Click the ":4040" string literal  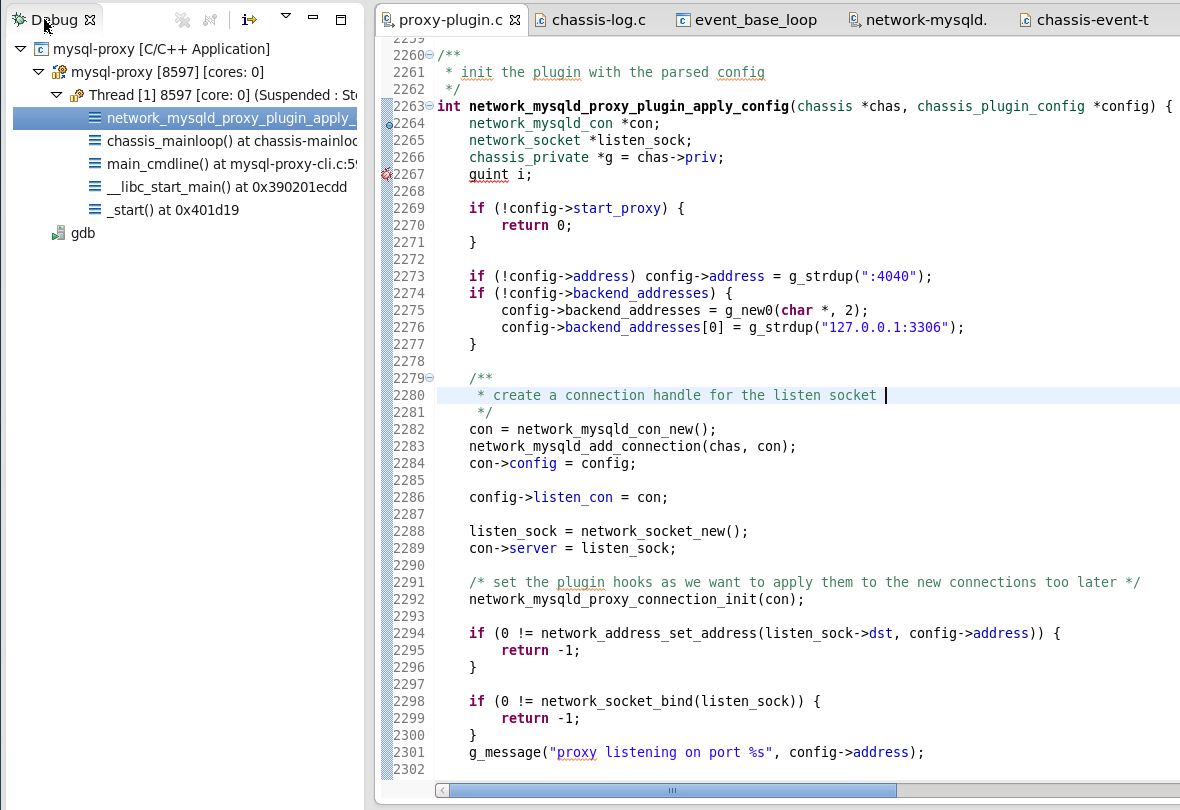(x=888, y=276)
